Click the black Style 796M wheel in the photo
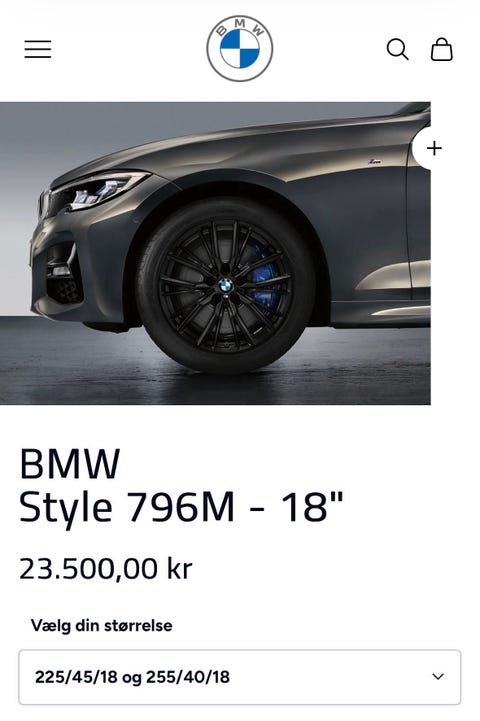The image size is (480, 721). [226, 286]
